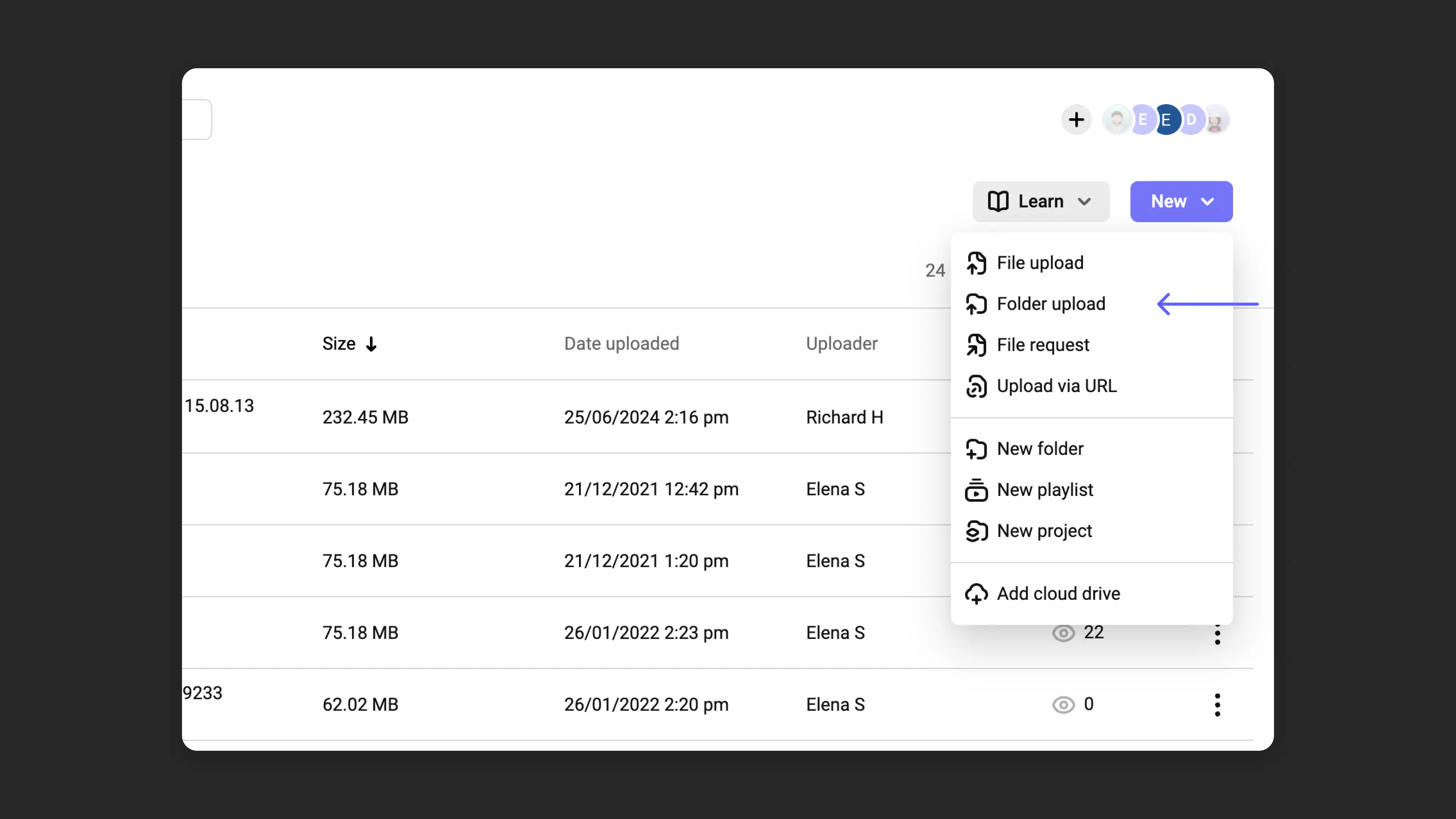This screenshot has height=819, width=1456.
Task: Click the first photo avatar beside plus
Action: (1117, 120)
